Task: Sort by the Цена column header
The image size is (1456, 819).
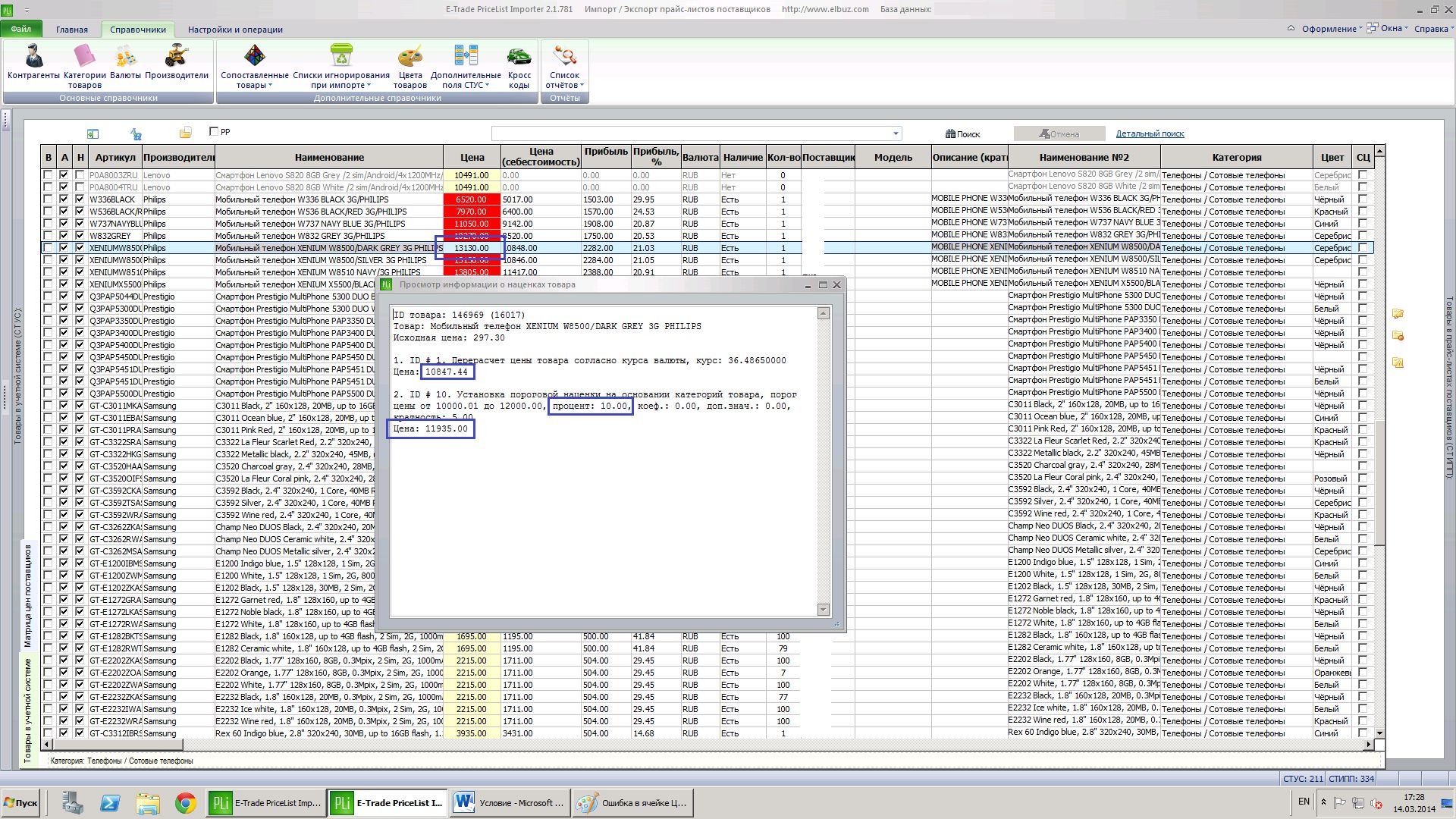Action: point(472,157)
